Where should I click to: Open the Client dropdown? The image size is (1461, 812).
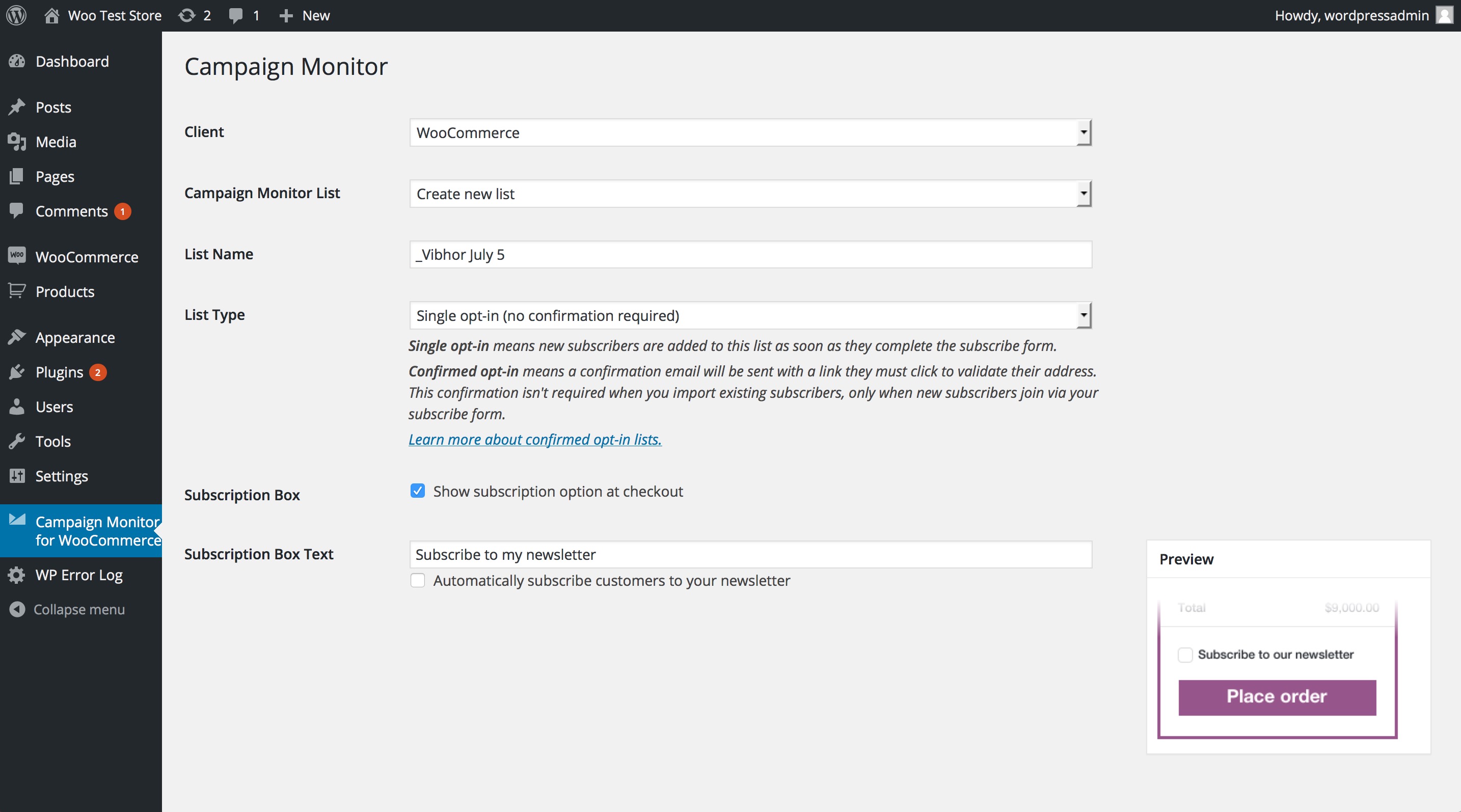tap(750, 132)
